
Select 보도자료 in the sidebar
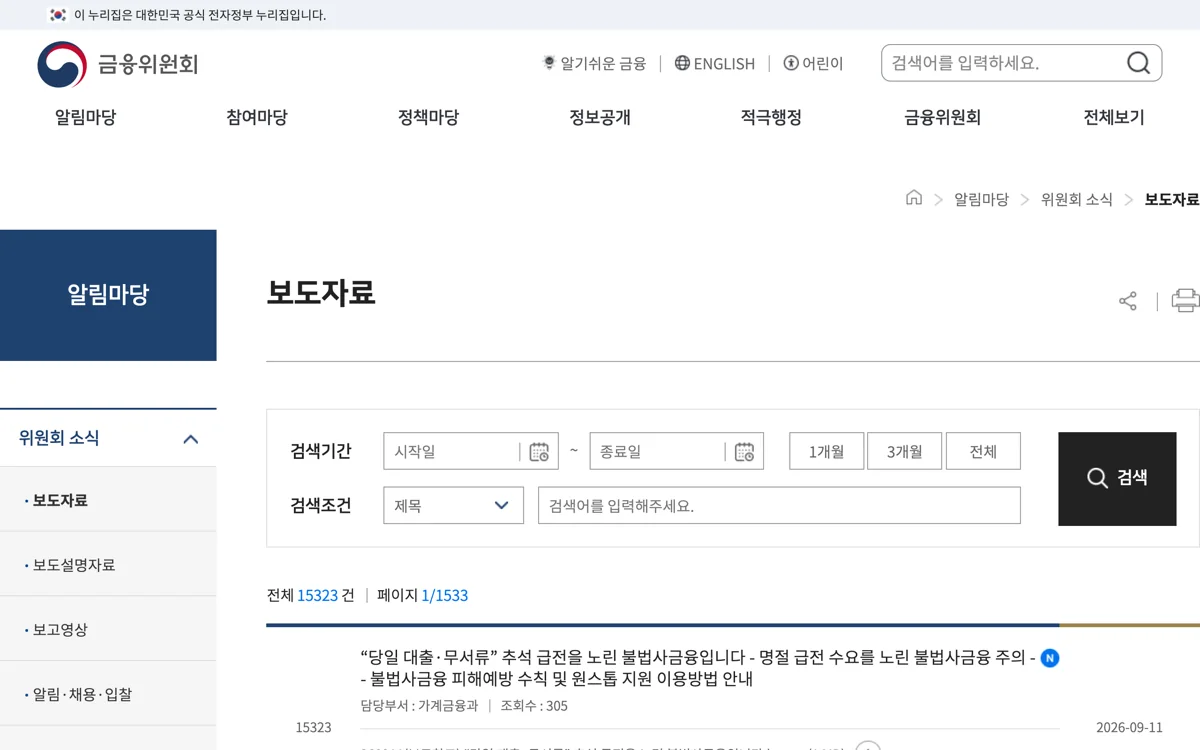(108, 500)
